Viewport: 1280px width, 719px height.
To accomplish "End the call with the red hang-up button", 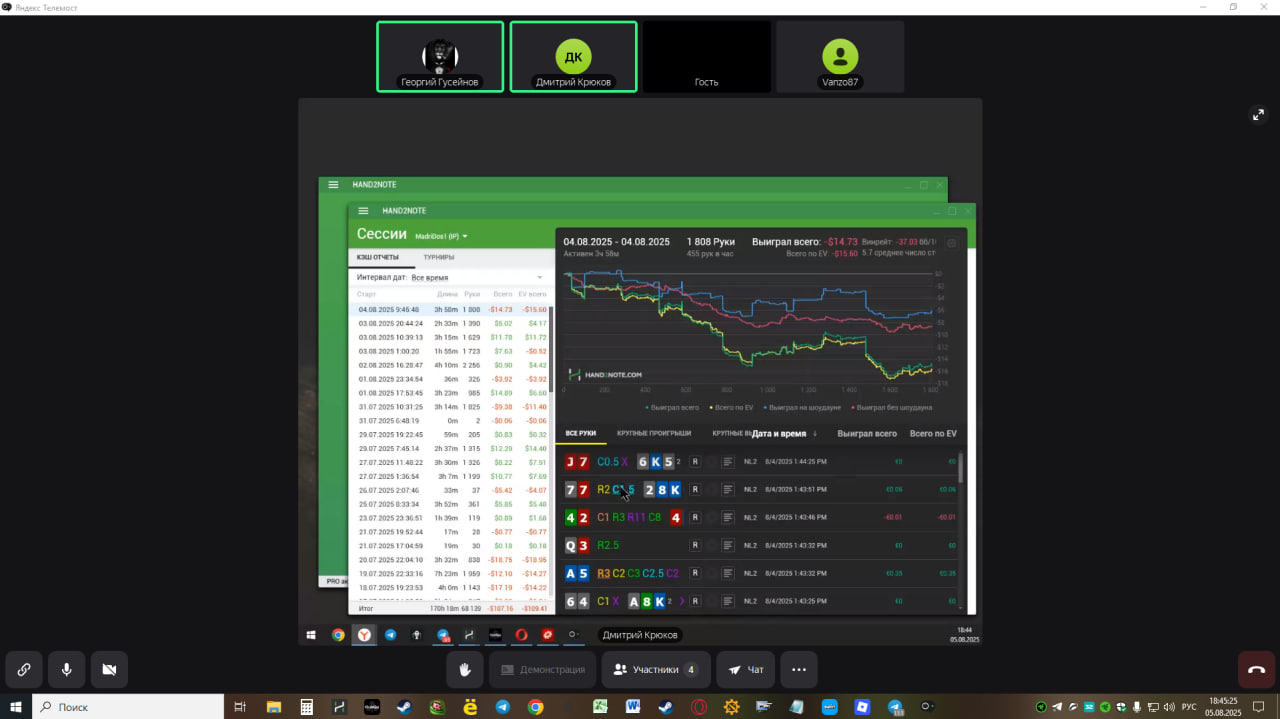I will 1257,670.
